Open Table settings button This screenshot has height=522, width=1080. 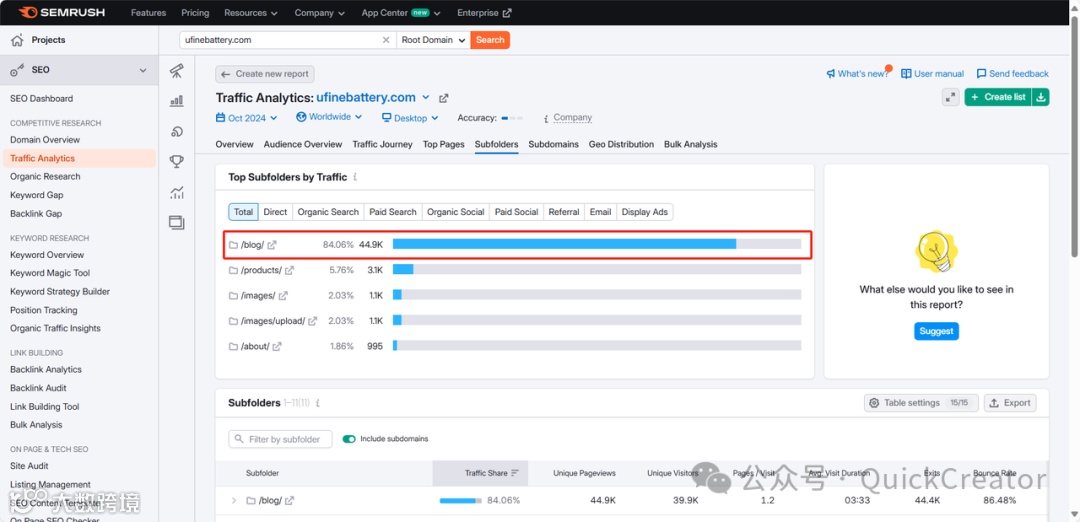point(921,403)
